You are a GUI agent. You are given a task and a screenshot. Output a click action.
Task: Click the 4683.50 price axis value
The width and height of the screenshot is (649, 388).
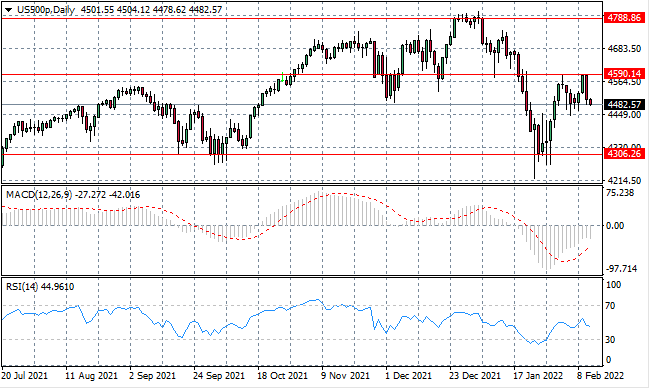(x=624, y=49)
